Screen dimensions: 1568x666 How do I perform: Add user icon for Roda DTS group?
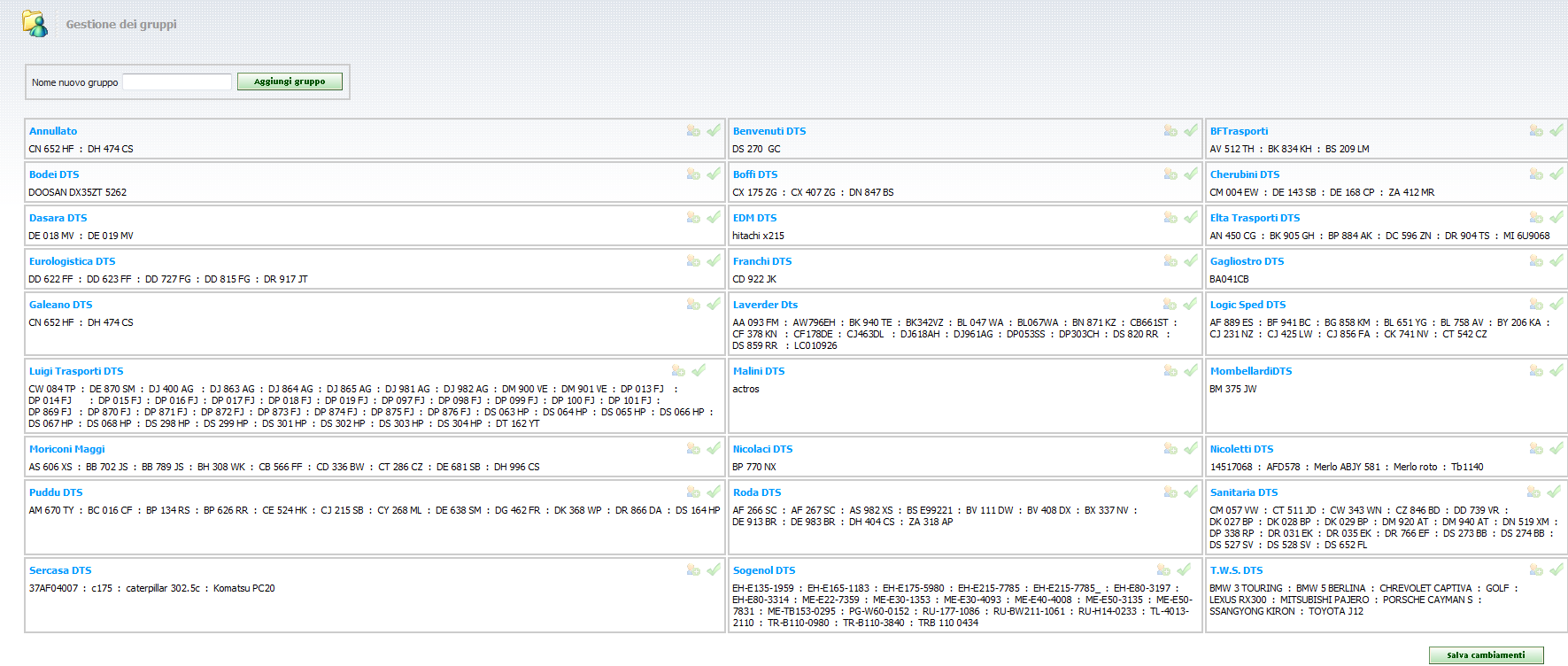1170,492
